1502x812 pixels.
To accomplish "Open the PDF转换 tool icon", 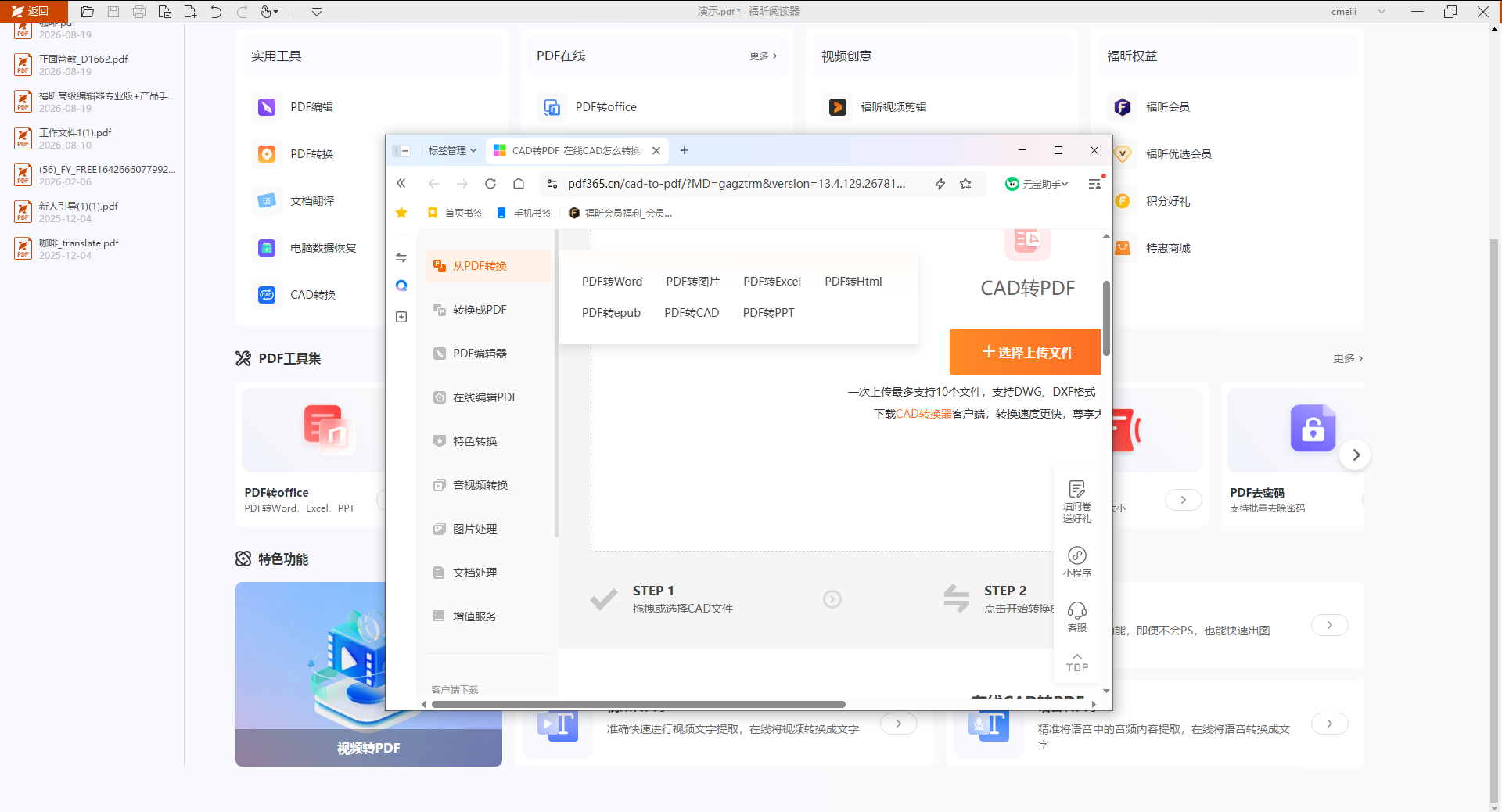I will click(x=267, y=154).
